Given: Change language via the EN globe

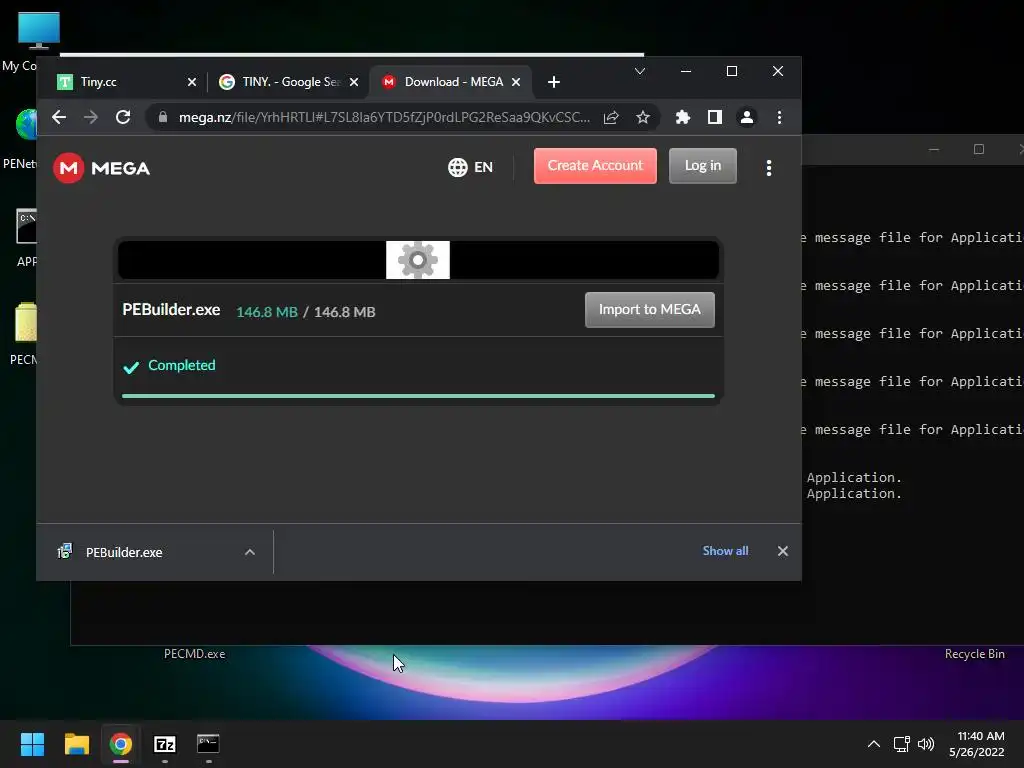Looking at the screenshot, I should point(470,167).
